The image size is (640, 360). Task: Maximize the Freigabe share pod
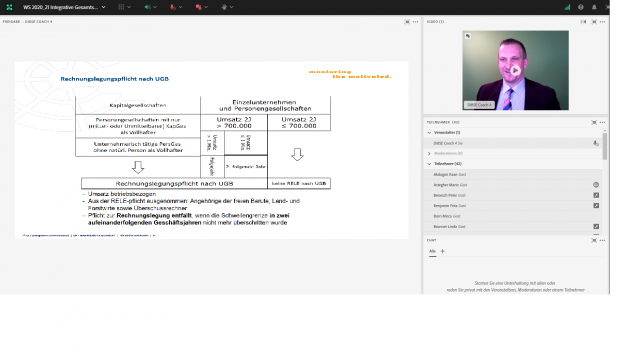coord(407,22)
